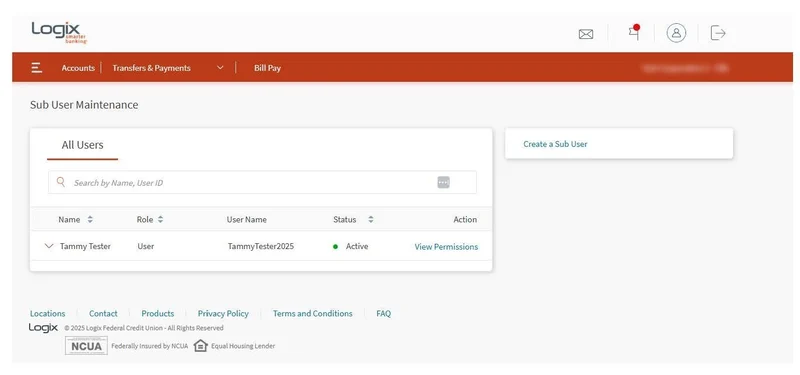Click the User Name column header
800x375 pixels.
(x=246, y=219)
